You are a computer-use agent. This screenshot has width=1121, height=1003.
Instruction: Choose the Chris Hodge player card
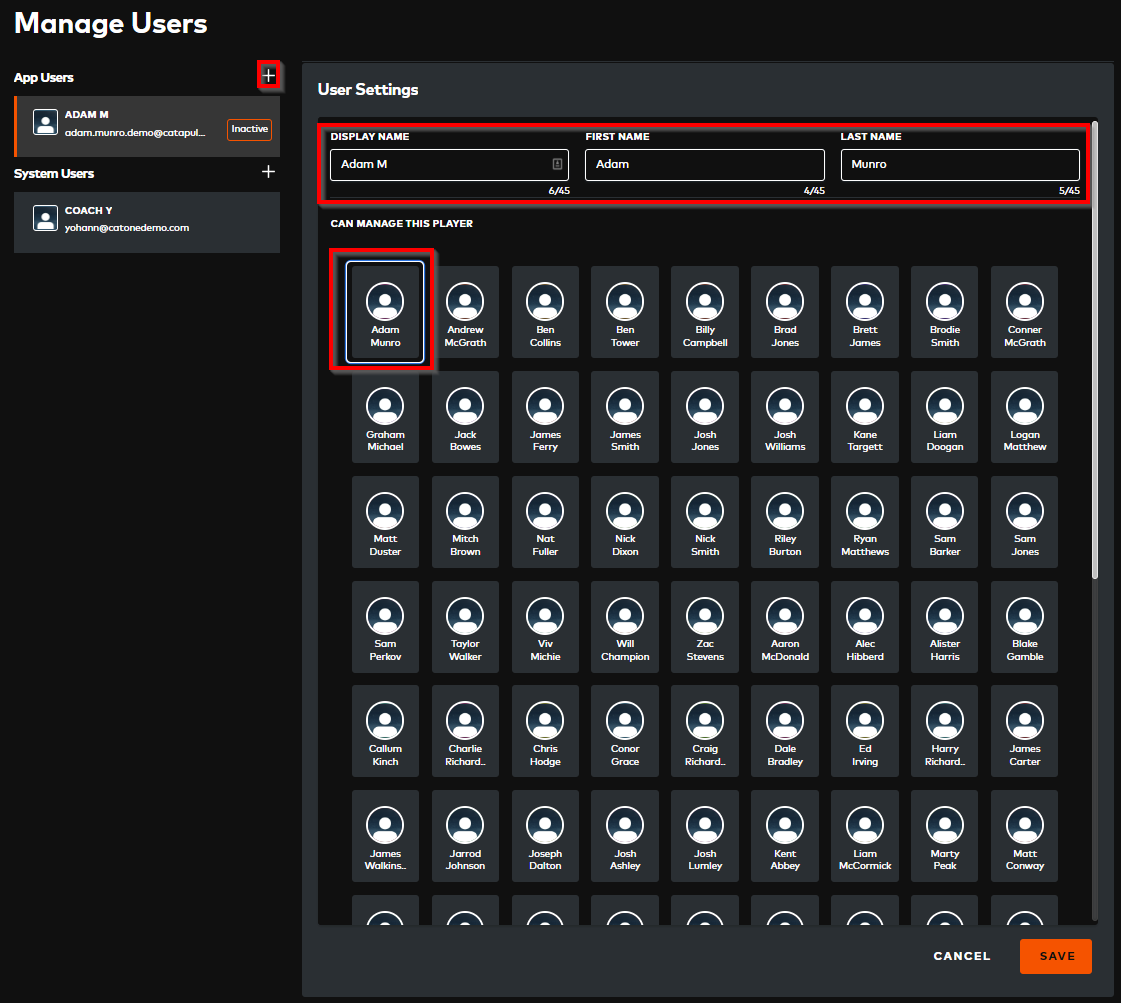point(545,731)
